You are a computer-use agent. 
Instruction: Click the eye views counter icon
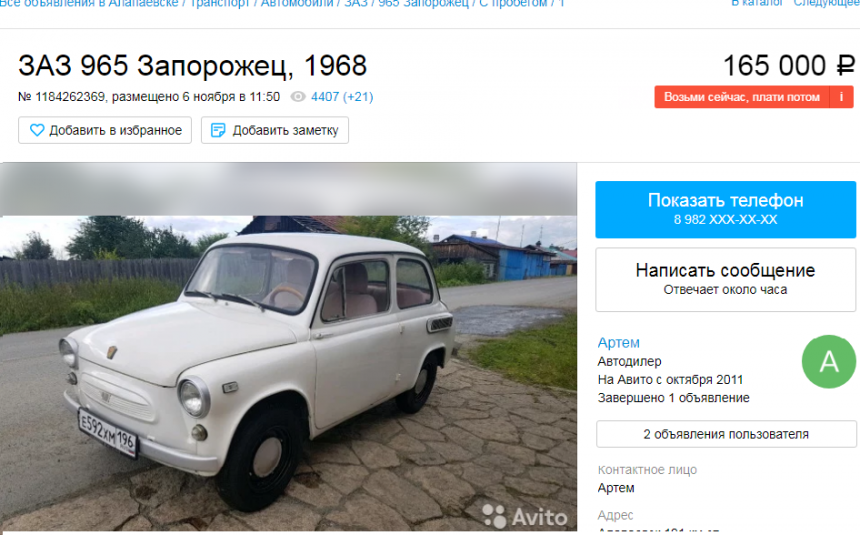click(x=298, y=97)
